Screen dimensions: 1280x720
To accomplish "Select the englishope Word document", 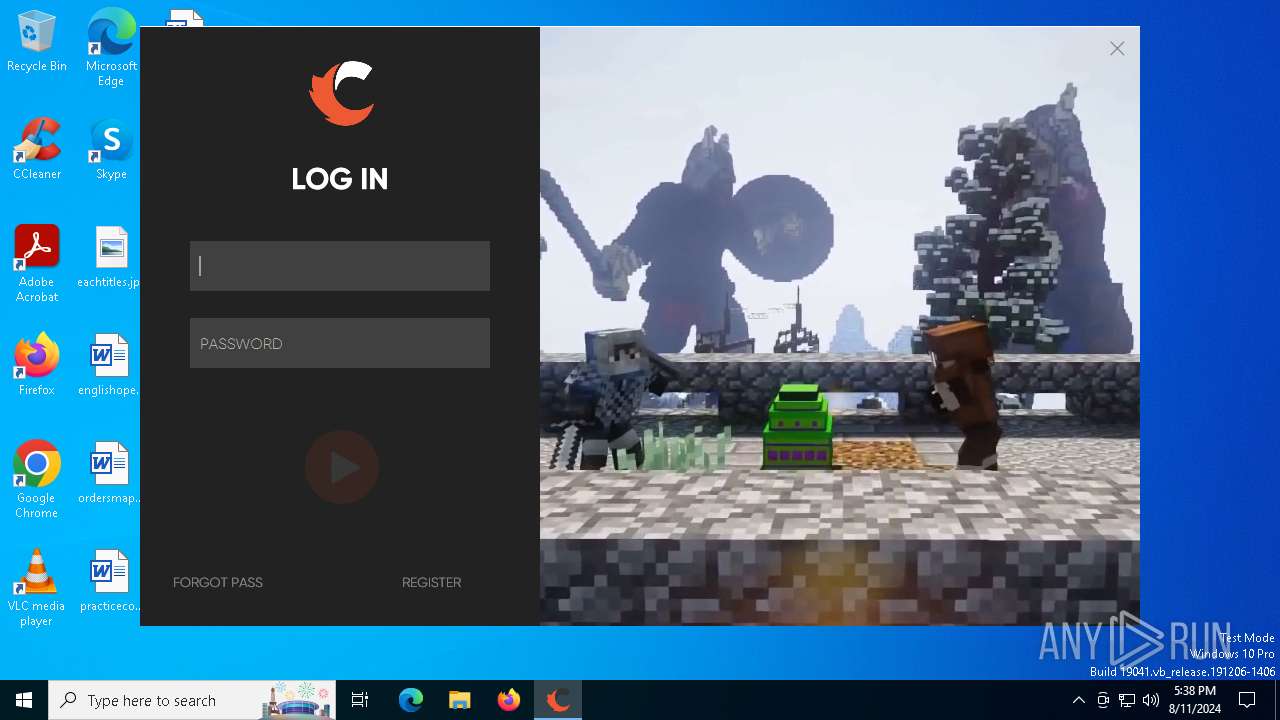I will [x=110, y=365].
